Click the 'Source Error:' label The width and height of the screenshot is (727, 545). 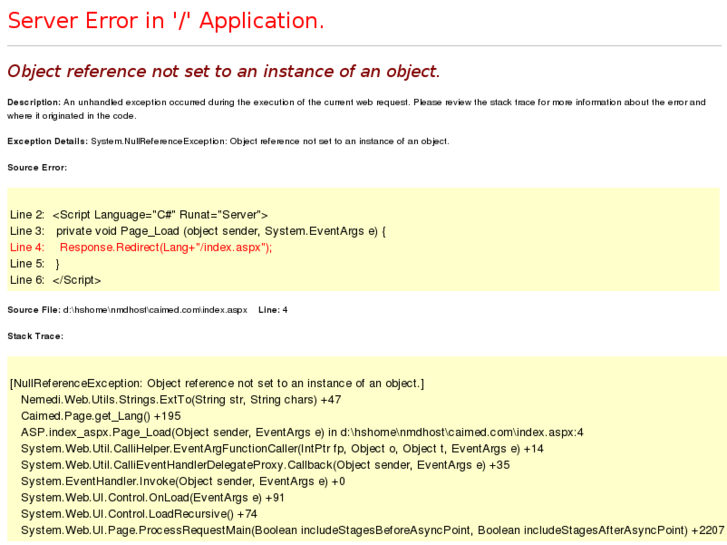pyautogui.click(x=37, y=167)
